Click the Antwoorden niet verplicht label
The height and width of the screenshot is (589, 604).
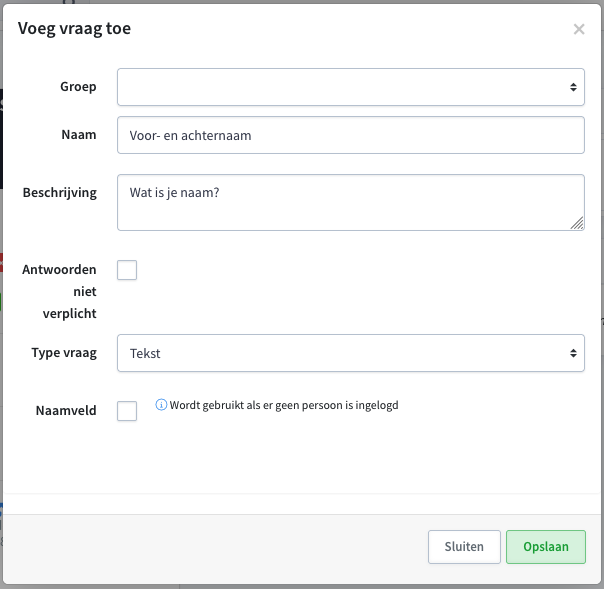(x=59, y=292)
